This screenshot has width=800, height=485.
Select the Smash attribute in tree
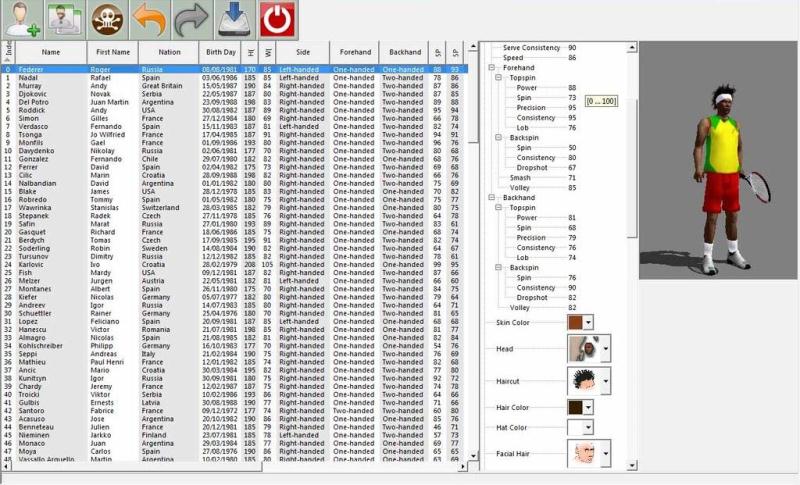[x=521, y=177]
